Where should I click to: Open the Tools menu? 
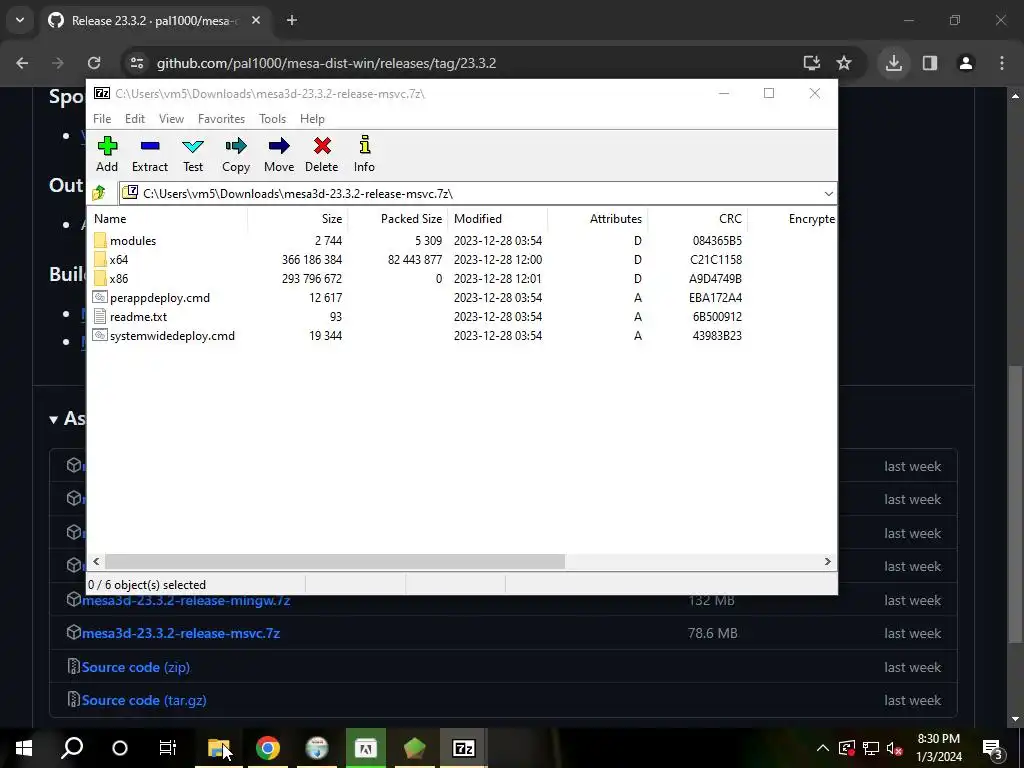pos(272,119)
